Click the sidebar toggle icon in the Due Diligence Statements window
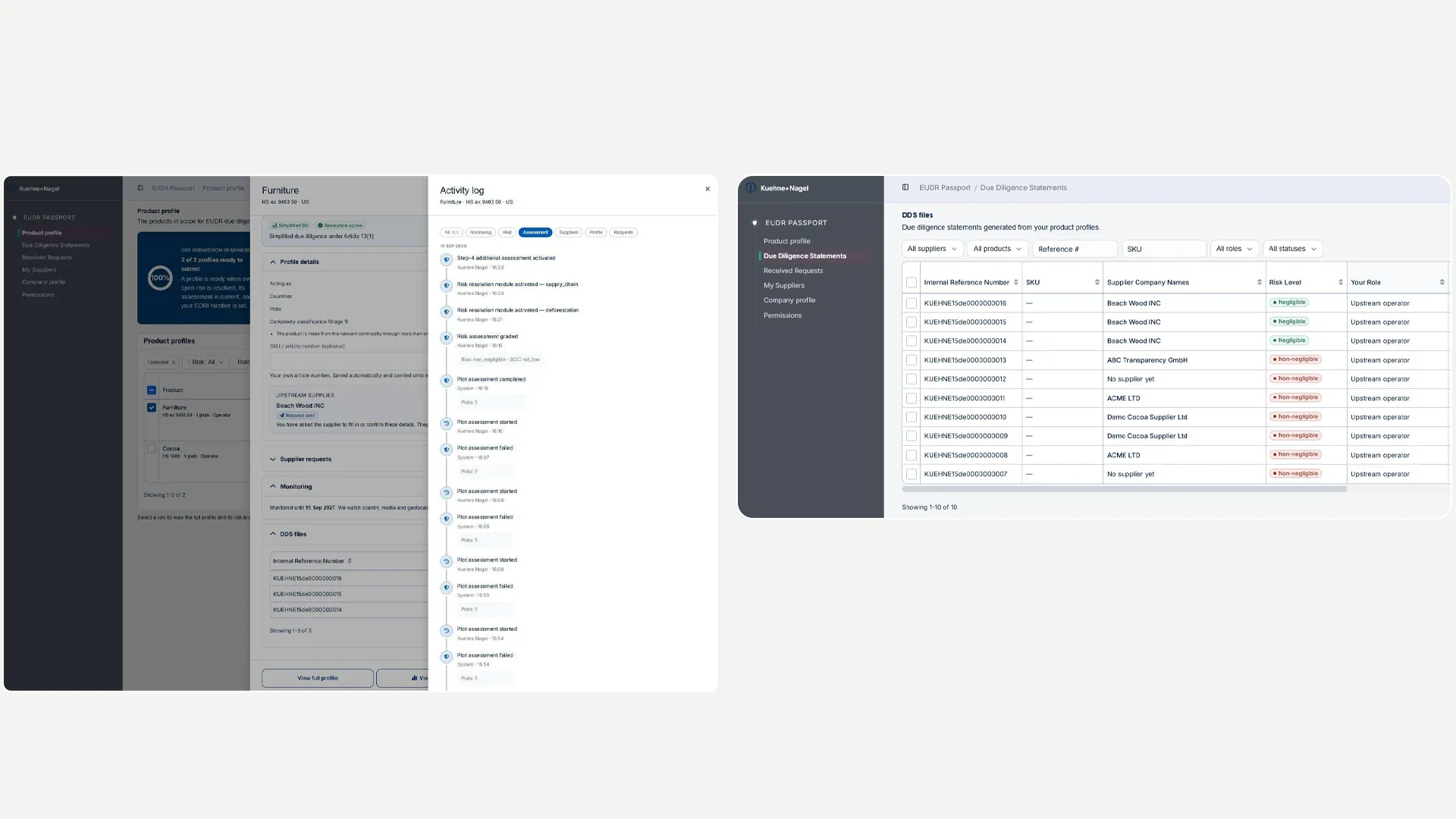The width and height of the screenshot is (1456, 819). click(905, 187)
